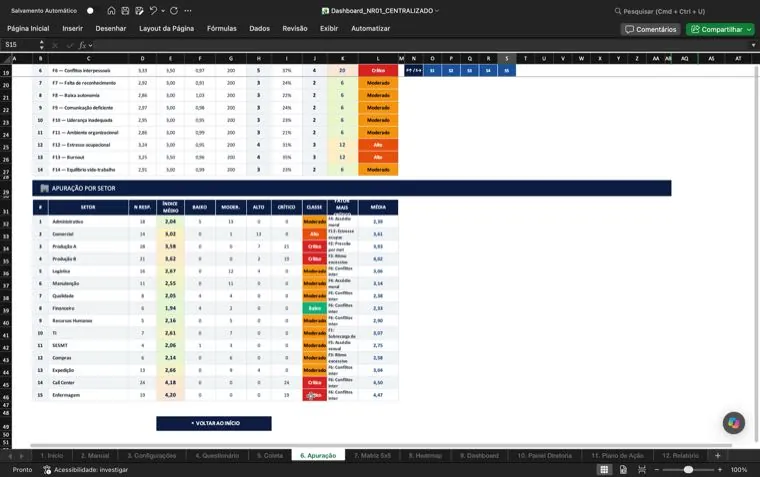Click the APURAÇÃO POR SETOR header bar

[x=351, y=188]
